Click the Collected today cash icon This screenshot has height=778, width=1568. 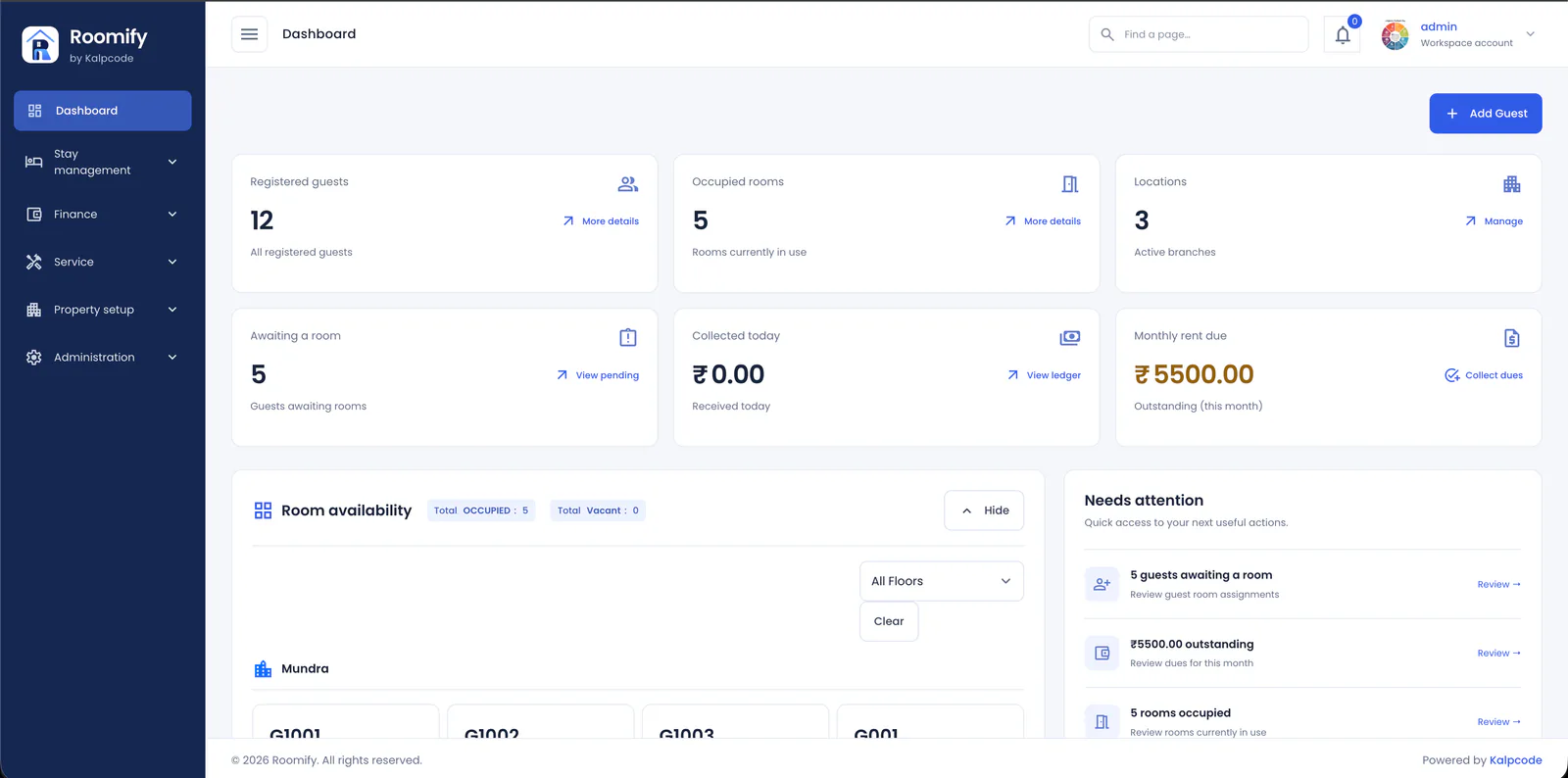[x=1070, y=337]
